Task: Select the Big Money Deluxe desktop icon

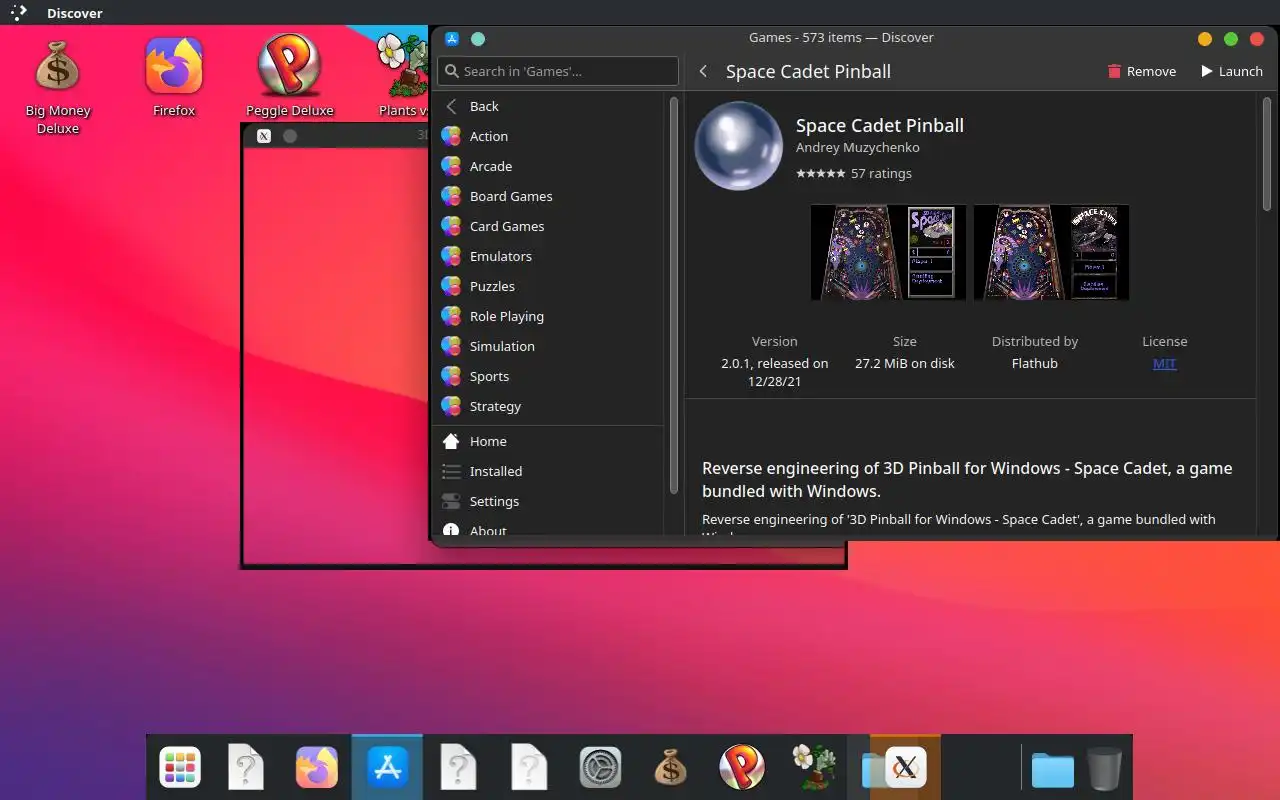Action: click(x=58, y=87)
